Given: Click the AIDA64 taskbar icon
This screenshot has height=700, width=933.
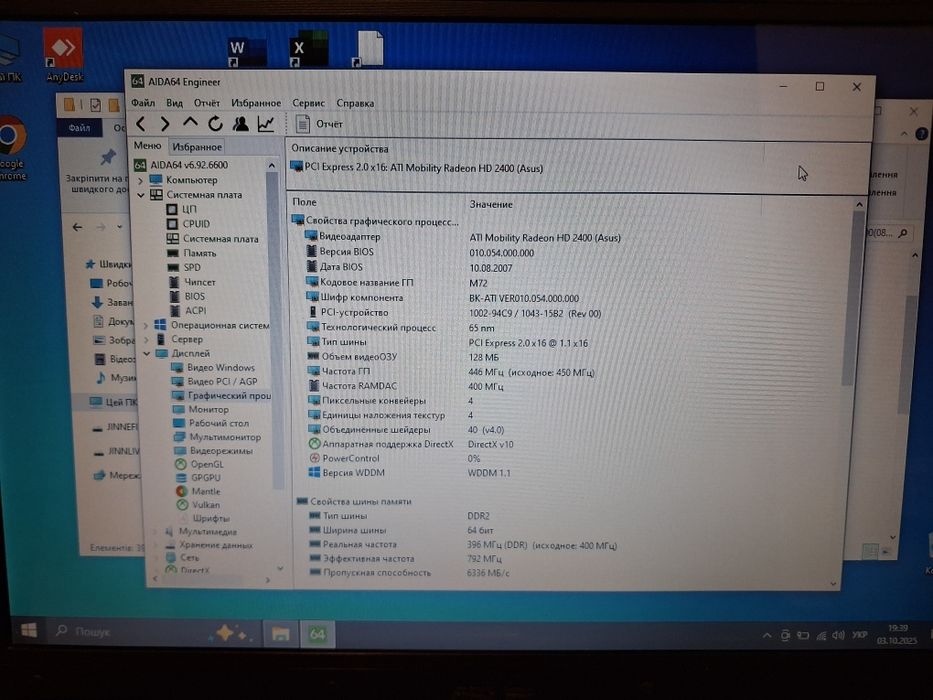Looking at the screenshot, I should [x=318, y=635].
